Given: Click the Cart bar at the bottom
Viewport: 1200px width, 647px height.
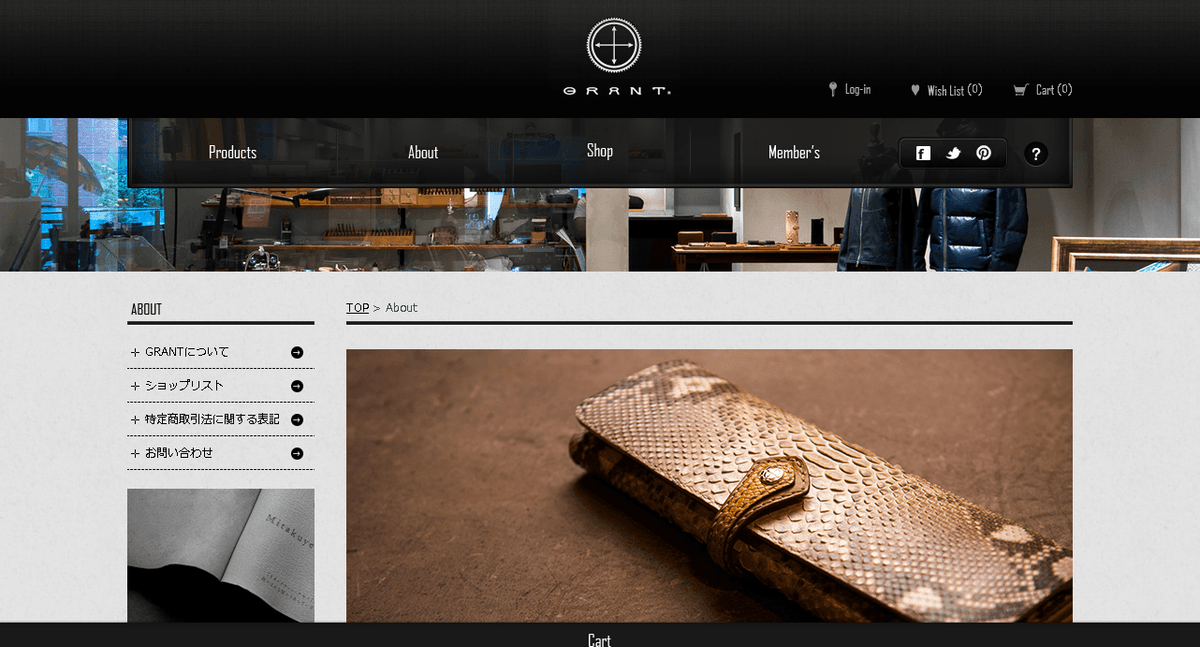Looking at the screenshot, I should pyautogui.click(x=600, y=635).
